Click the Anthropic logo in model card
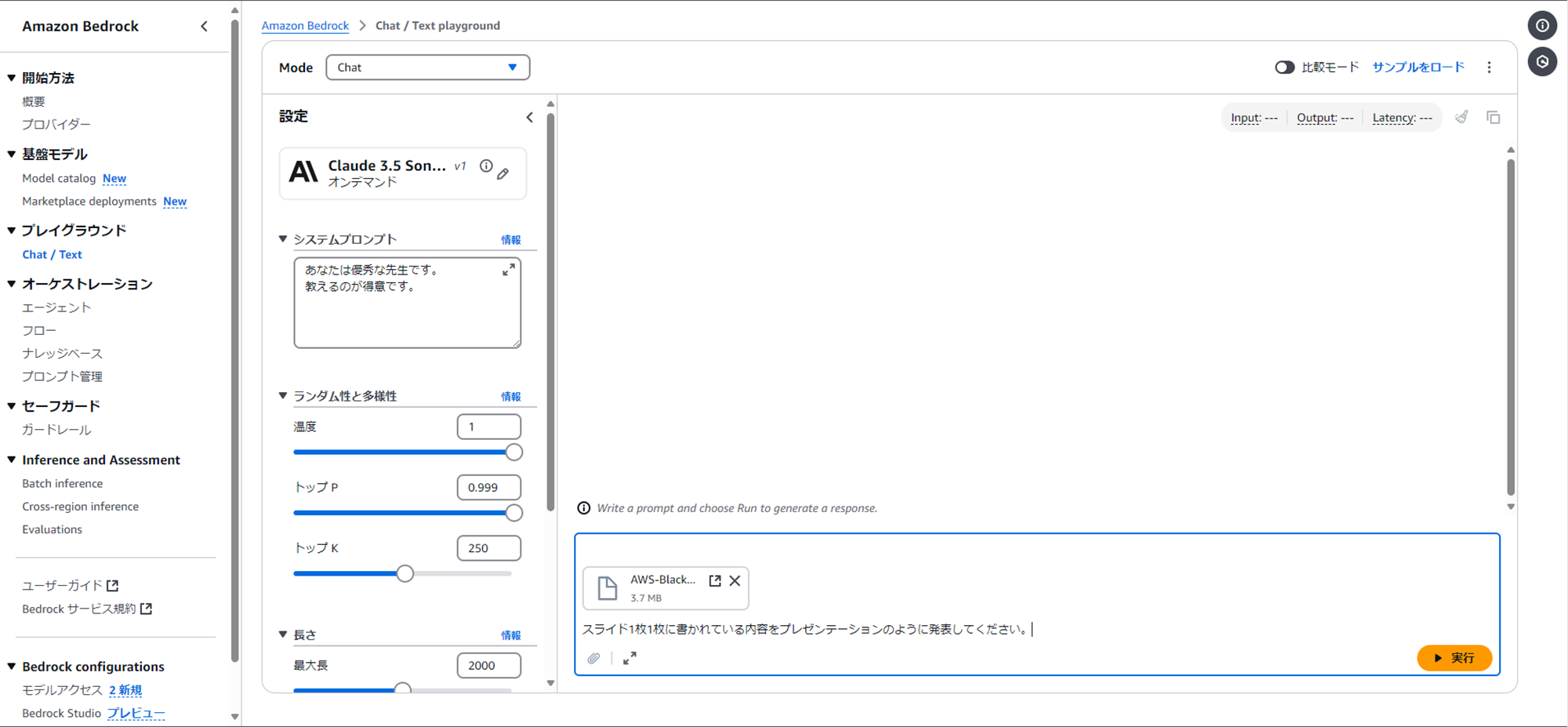Screen dimensions: 1568x727 pos(303,171)
